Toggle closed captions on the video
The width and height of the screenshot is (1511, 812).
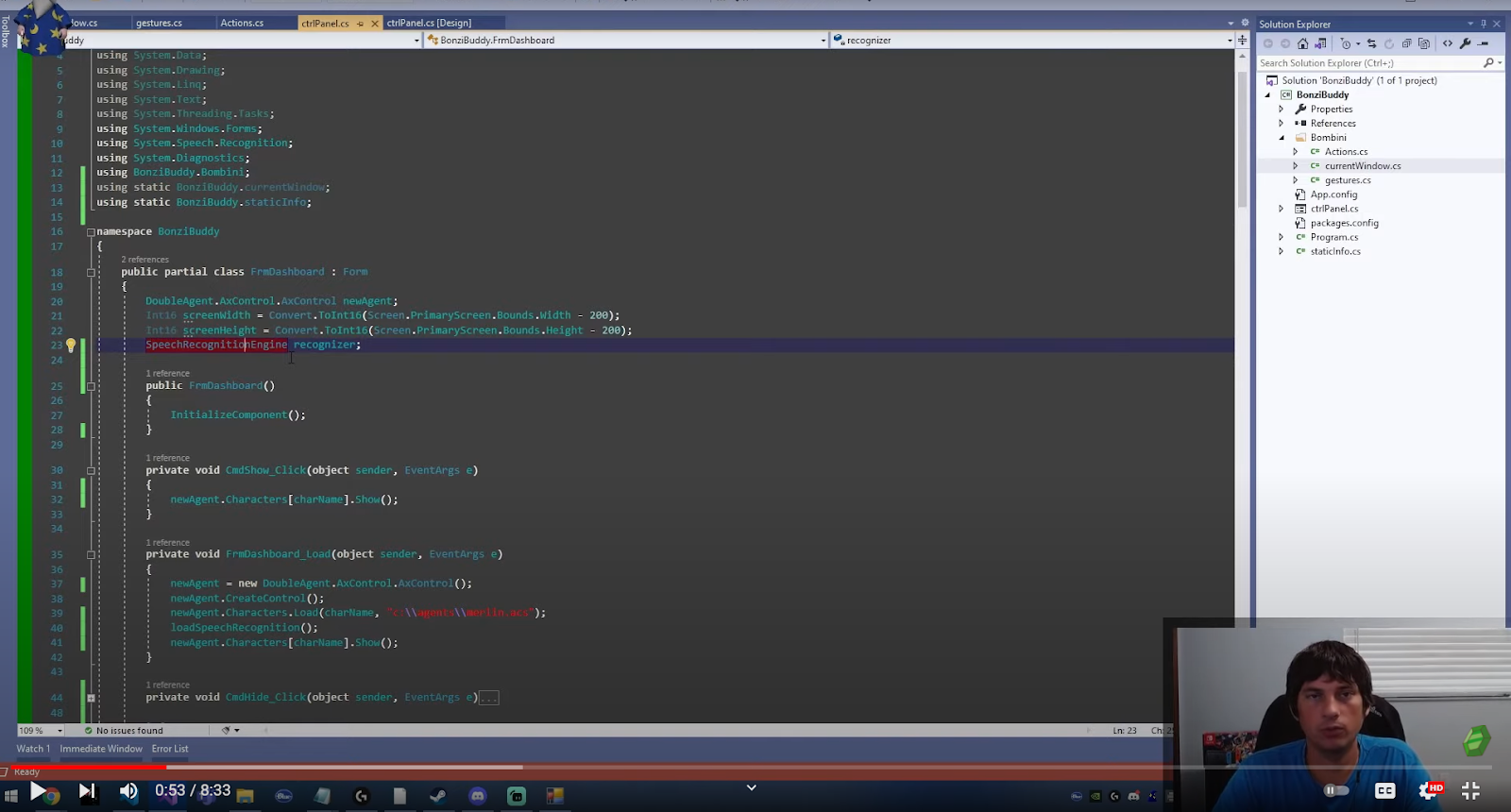(x=1385, y=790)
